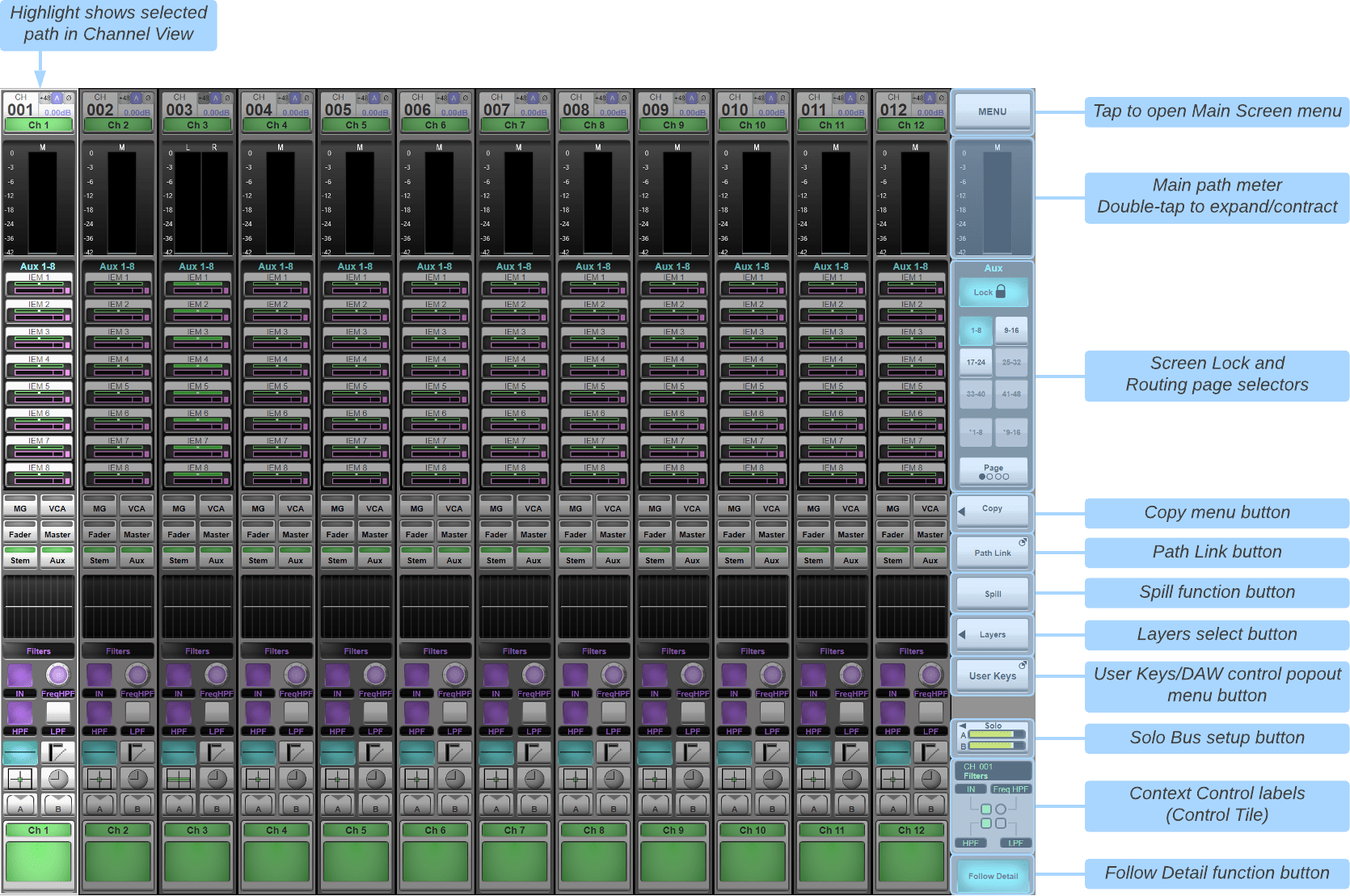The image size is (1350, 896).
Task: Select the Aux 1-8 routing page
Action: click(x=977, y=330)
